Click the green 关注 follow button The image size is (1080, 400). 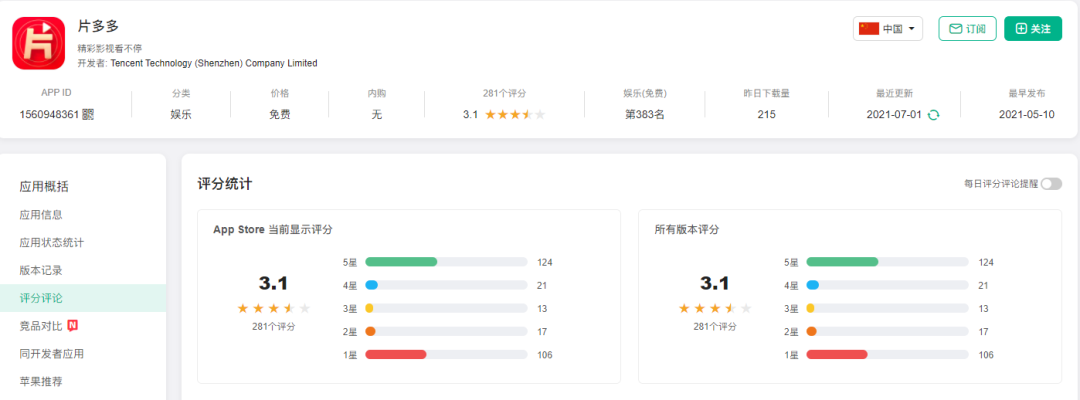(1032, 29)
